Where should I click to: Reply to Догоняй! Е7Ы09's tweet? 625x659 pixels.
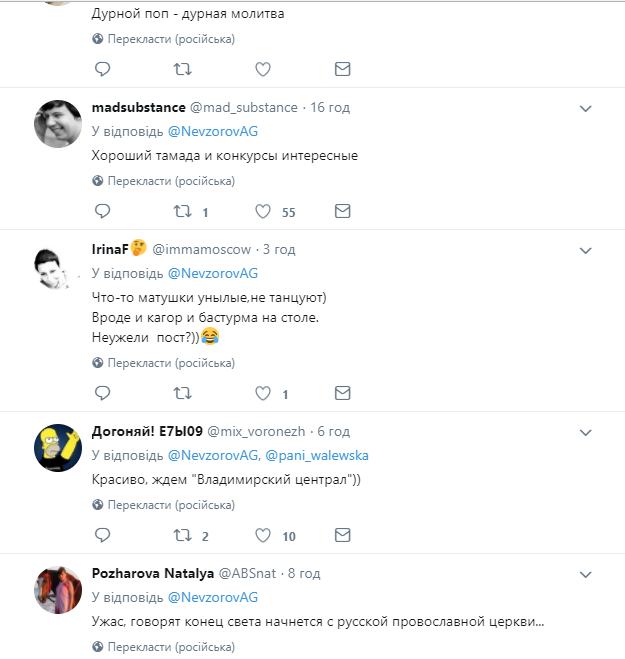click(x=102, y=536)
